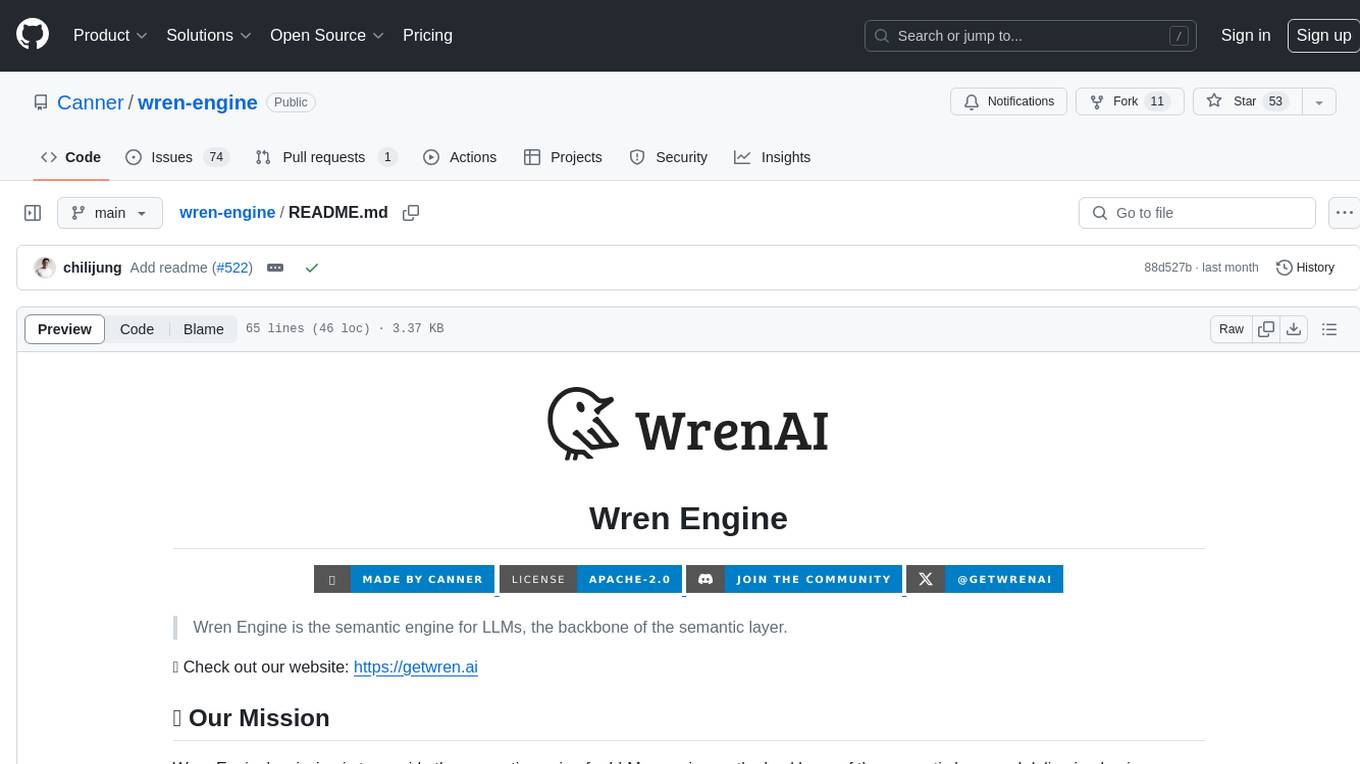
Task: Switch to the Projects tab
Action: pos(563,157)
